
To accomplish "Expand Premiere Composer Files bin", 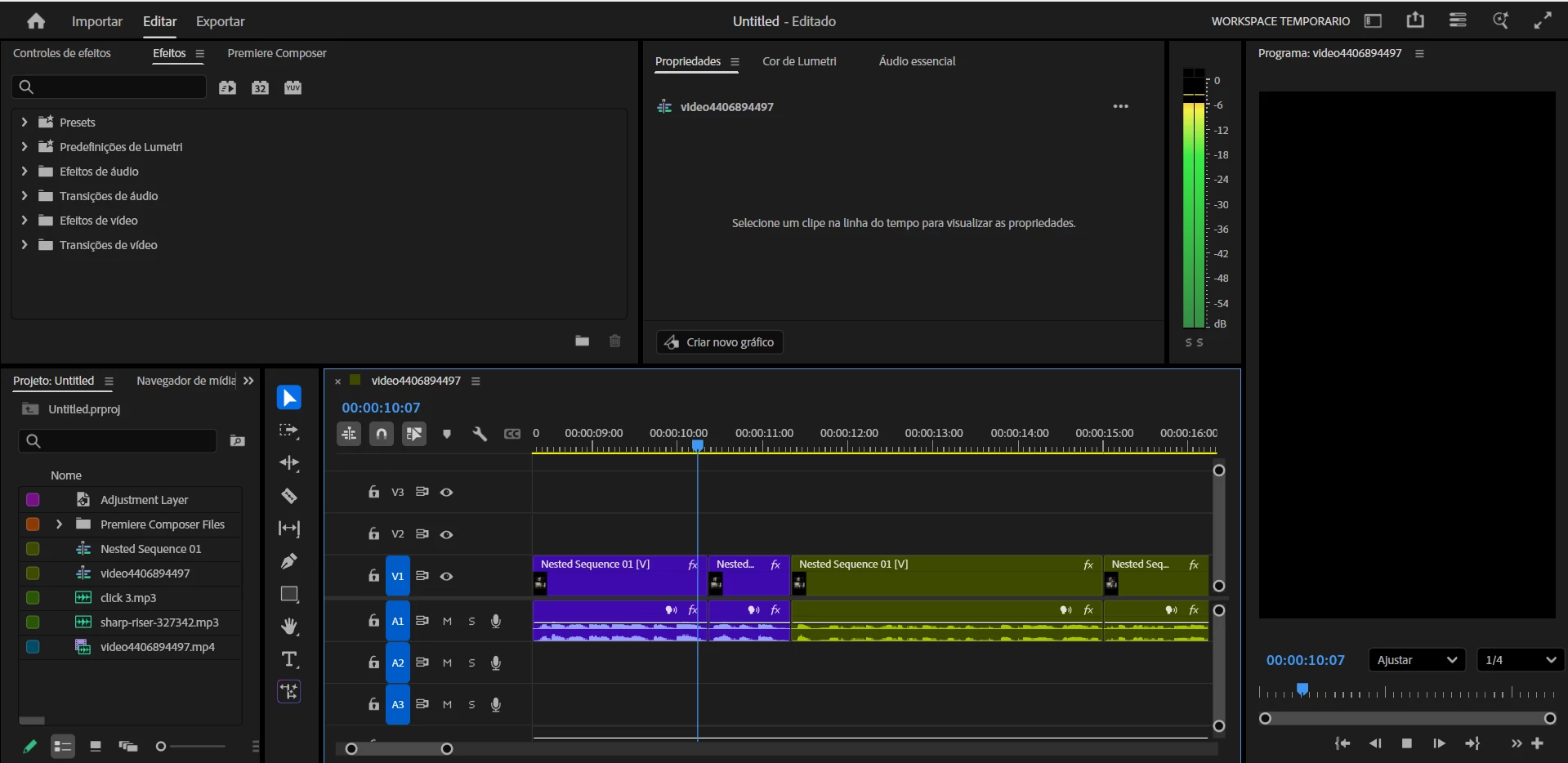I will pyautogui.click(x=59, y=524).
